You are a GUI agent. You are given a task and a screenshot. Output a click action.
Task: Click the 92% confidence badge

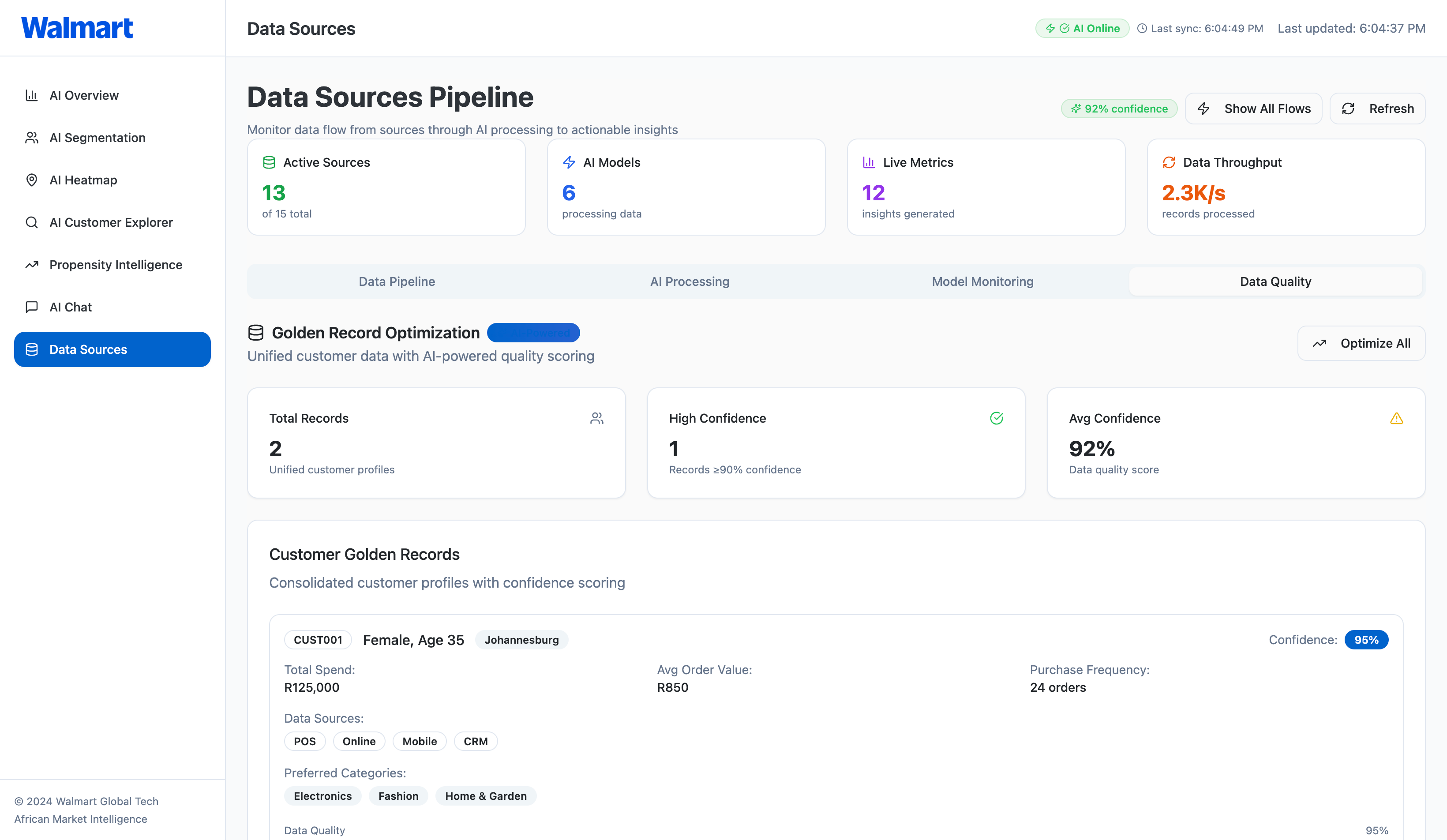[1119, 109]
